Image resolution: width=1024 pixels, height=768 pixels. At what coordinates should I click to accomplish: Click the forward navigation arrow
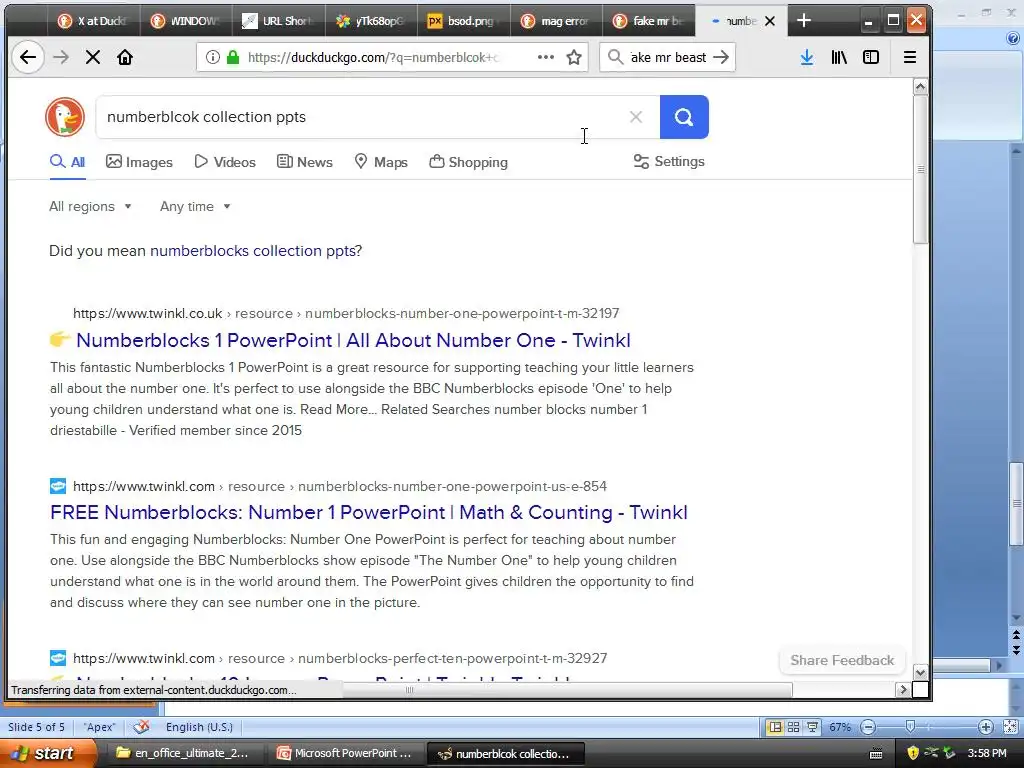[x=61, y=57]
